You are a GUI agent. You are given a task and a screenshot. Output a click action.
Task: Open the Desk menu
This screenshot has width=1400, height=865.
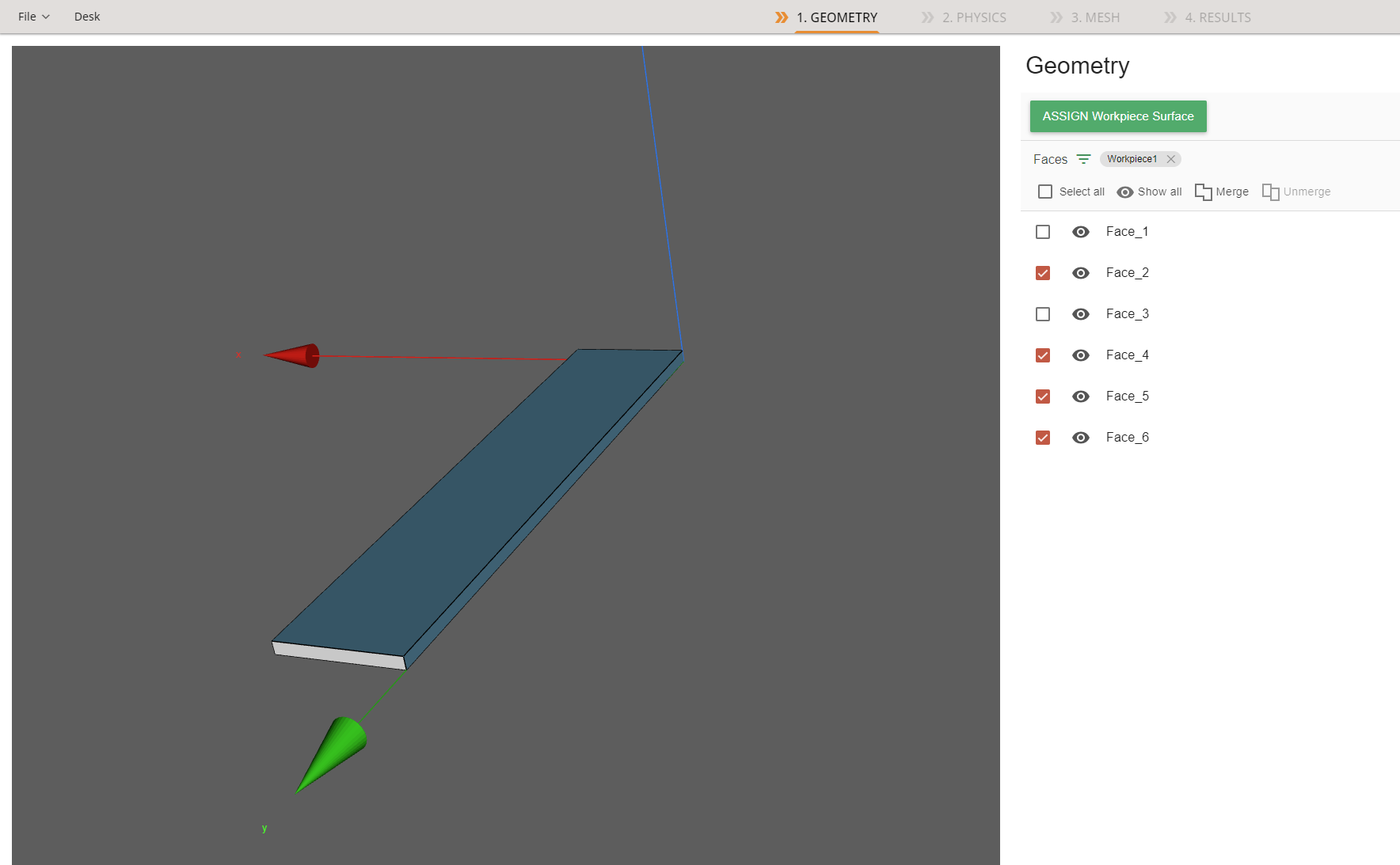[87, 17]
